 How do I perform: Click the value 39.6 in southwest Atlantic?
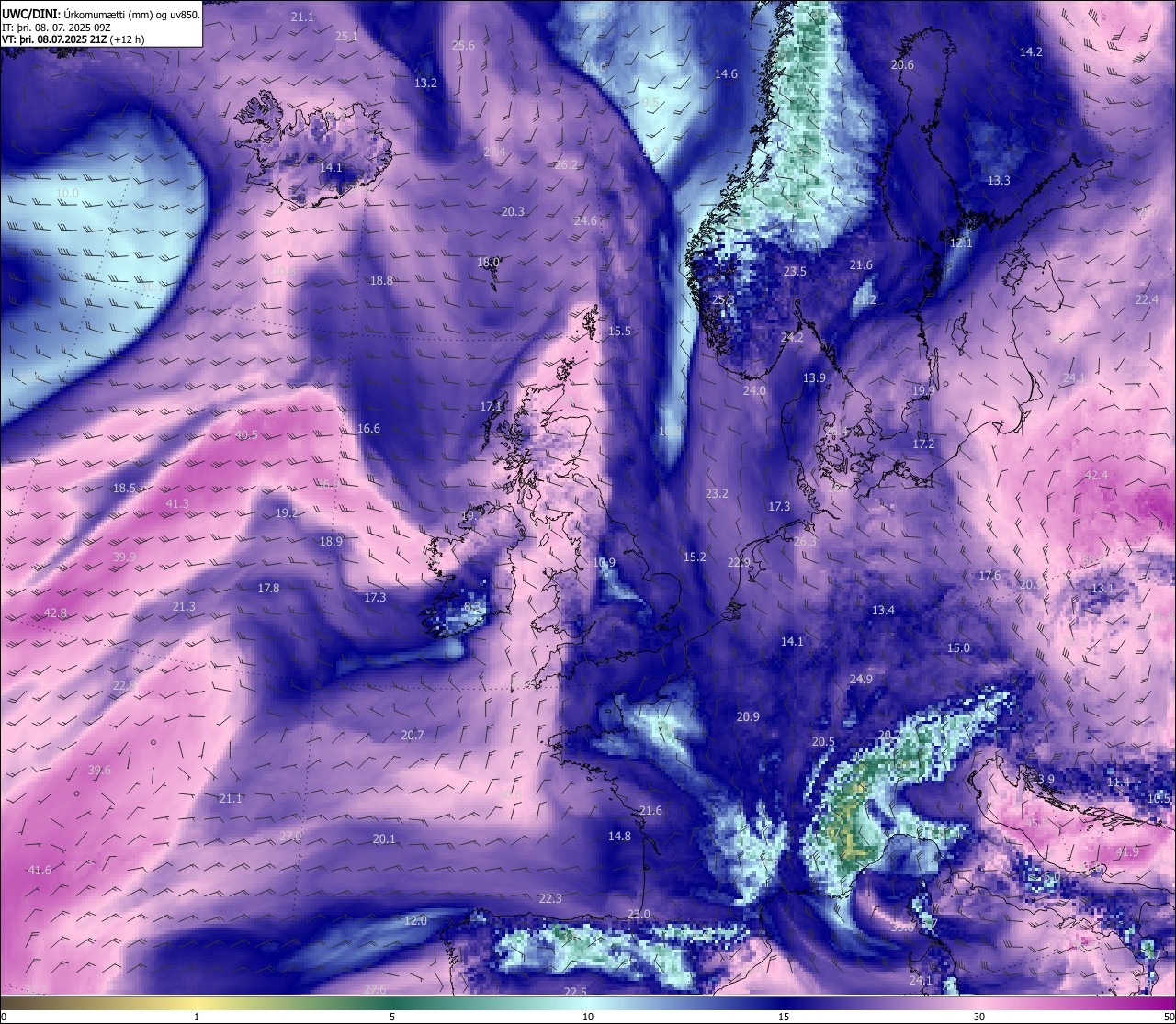99,770
